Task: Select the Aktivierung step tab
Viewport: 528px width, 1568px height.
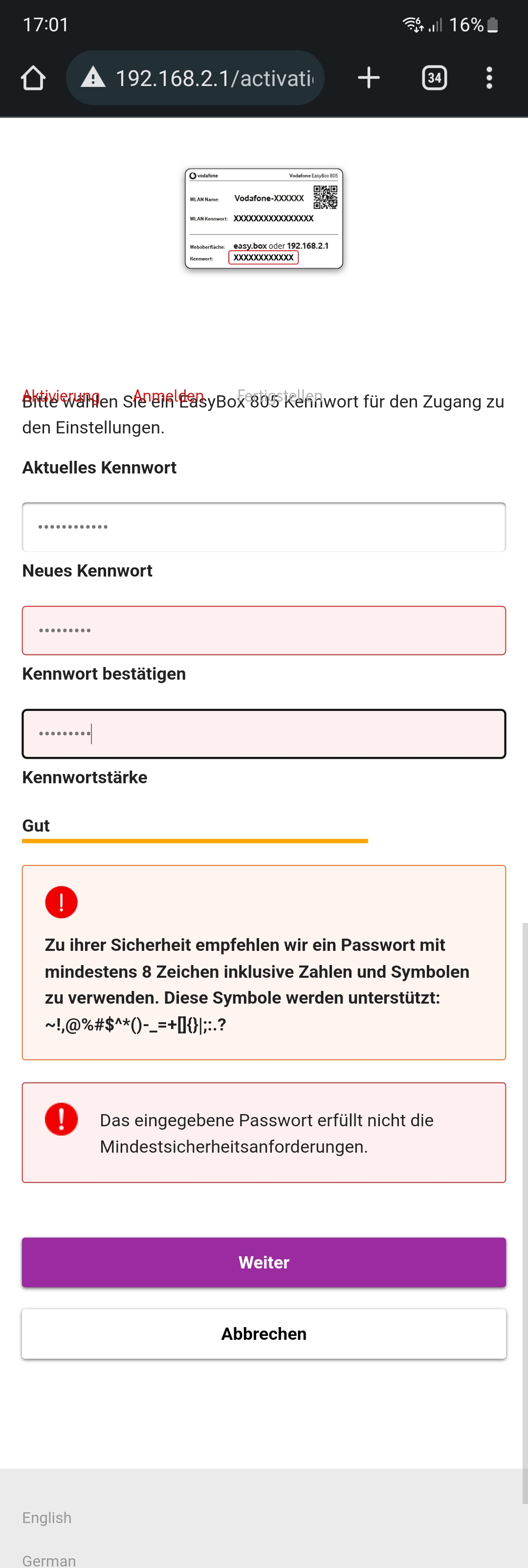Action: pyautogui.click(x=61, y=396)
